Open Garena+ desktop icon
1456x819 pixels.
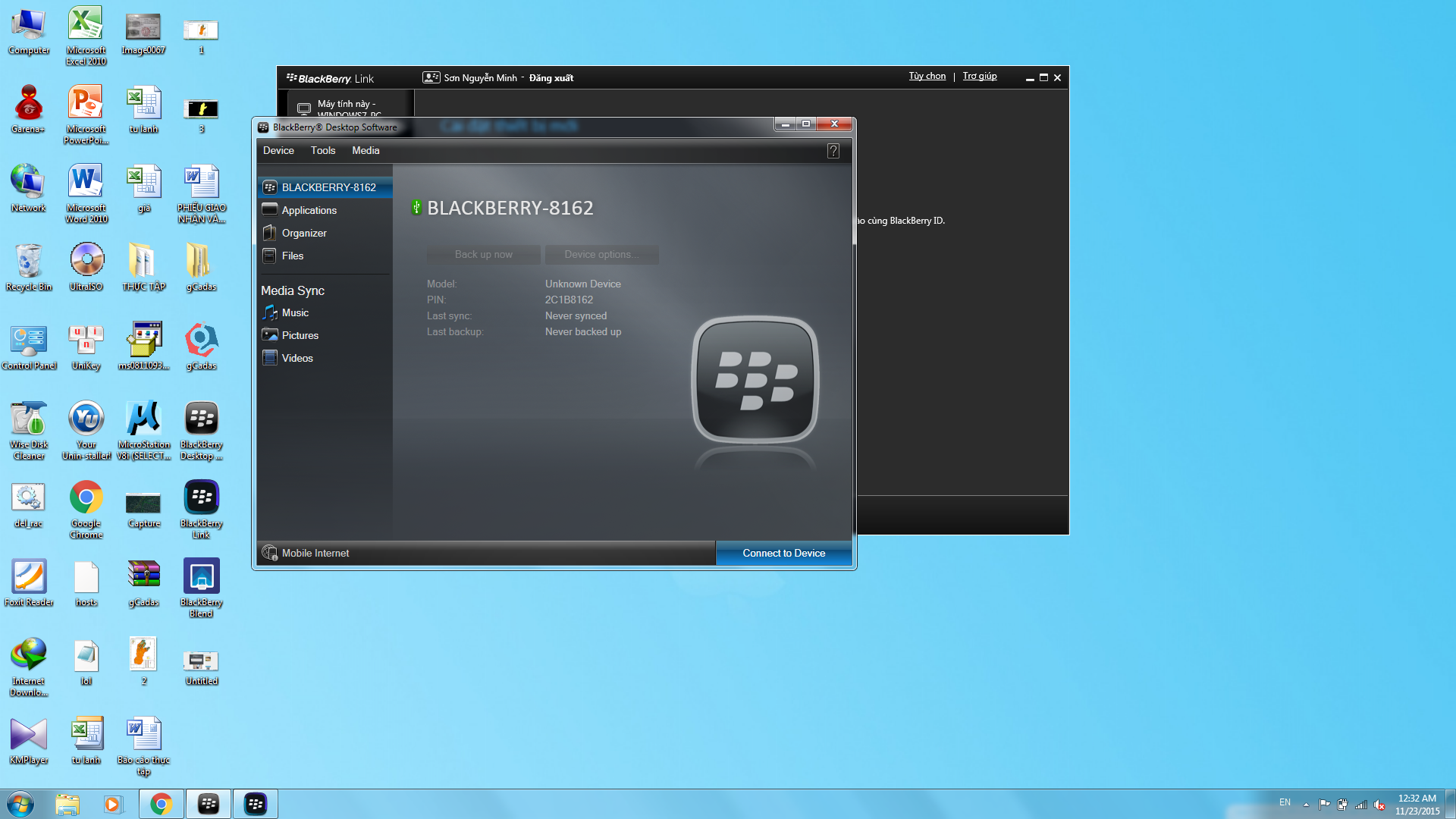coord(29,110)
